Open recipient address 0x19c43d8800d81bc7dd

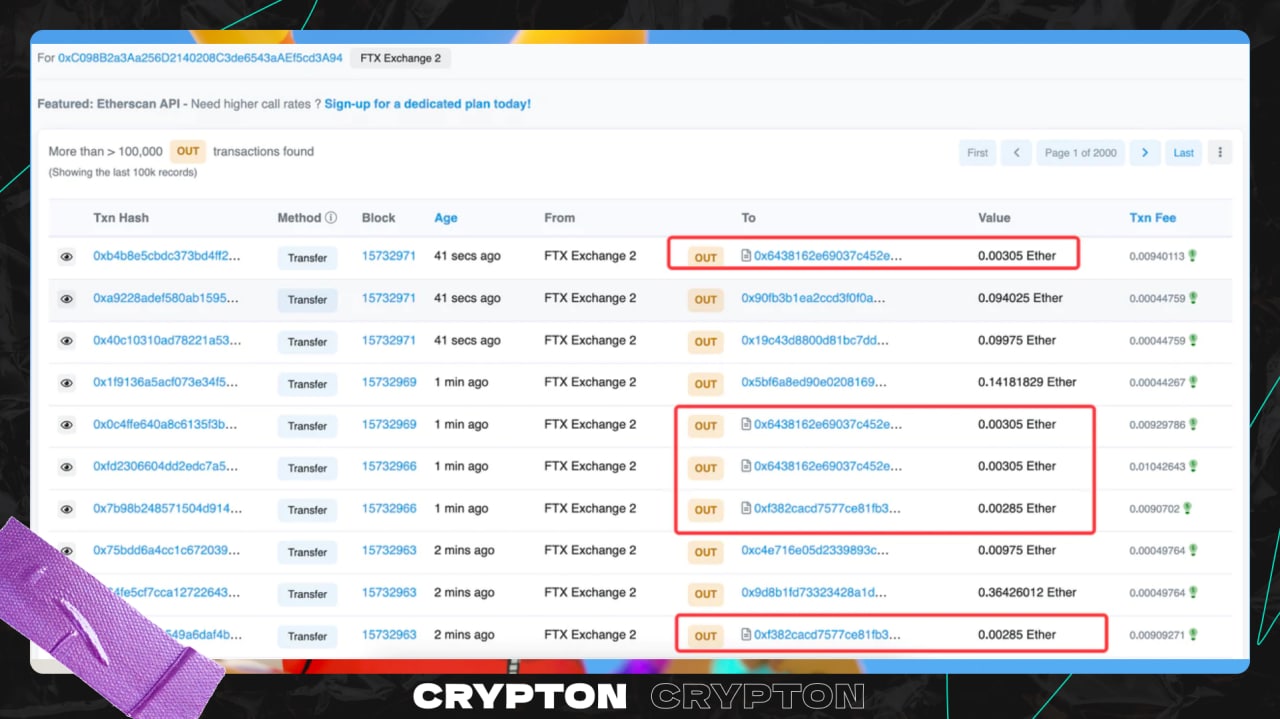pyautogui.click(x=815, y=340)
